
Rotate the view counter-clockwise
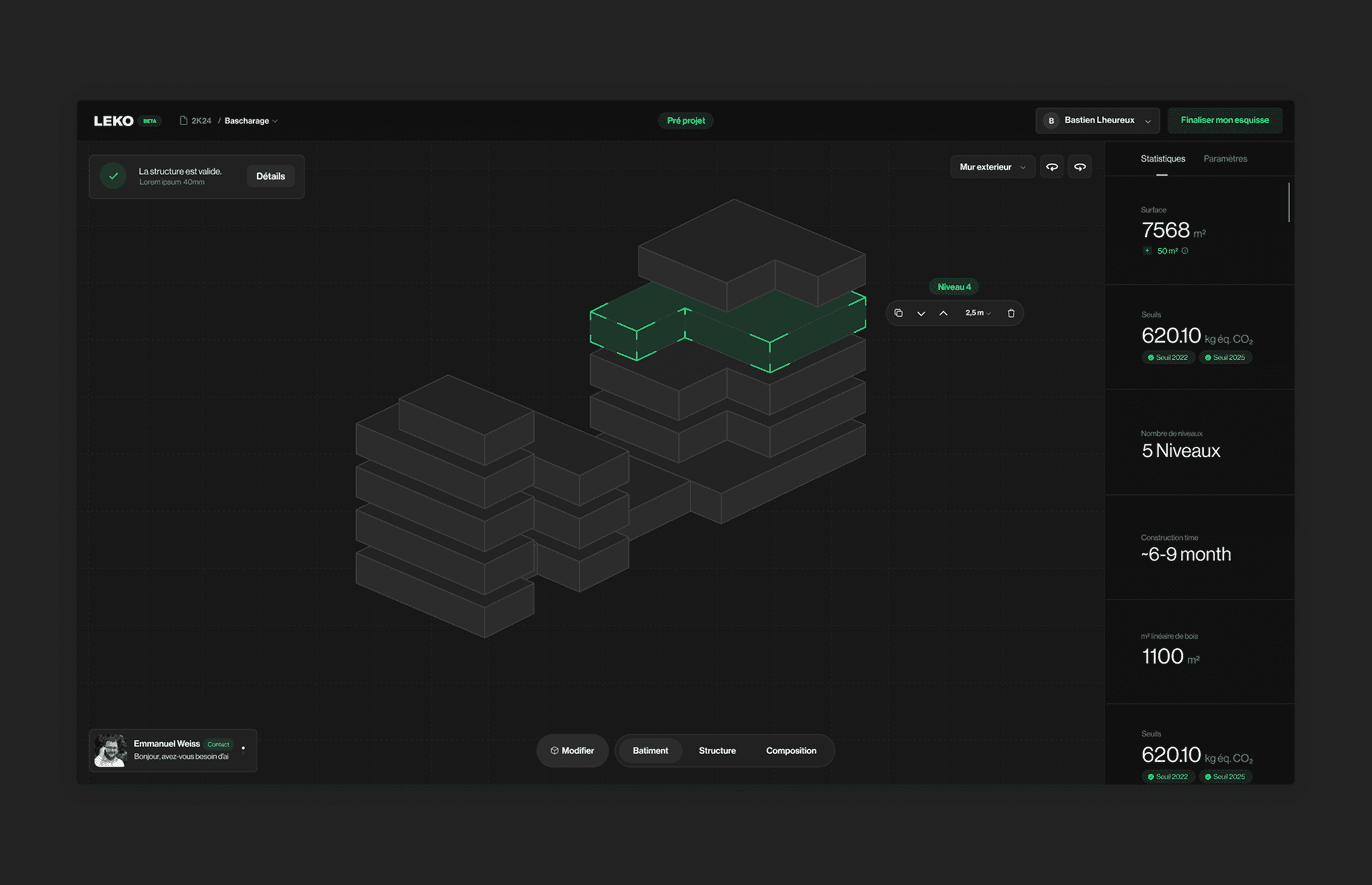tap(1052, 167)
